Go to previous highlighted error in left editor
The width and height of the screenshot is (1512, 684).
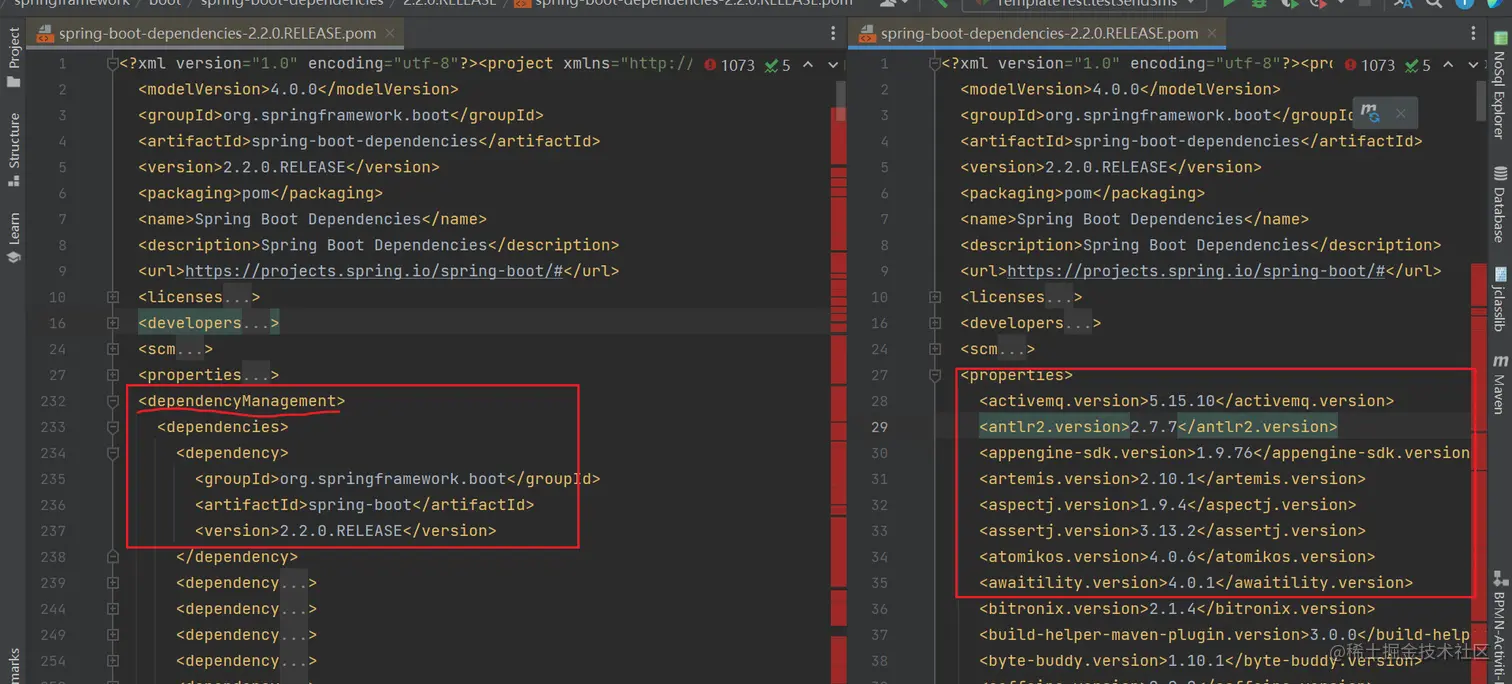(x=808, y=65)
